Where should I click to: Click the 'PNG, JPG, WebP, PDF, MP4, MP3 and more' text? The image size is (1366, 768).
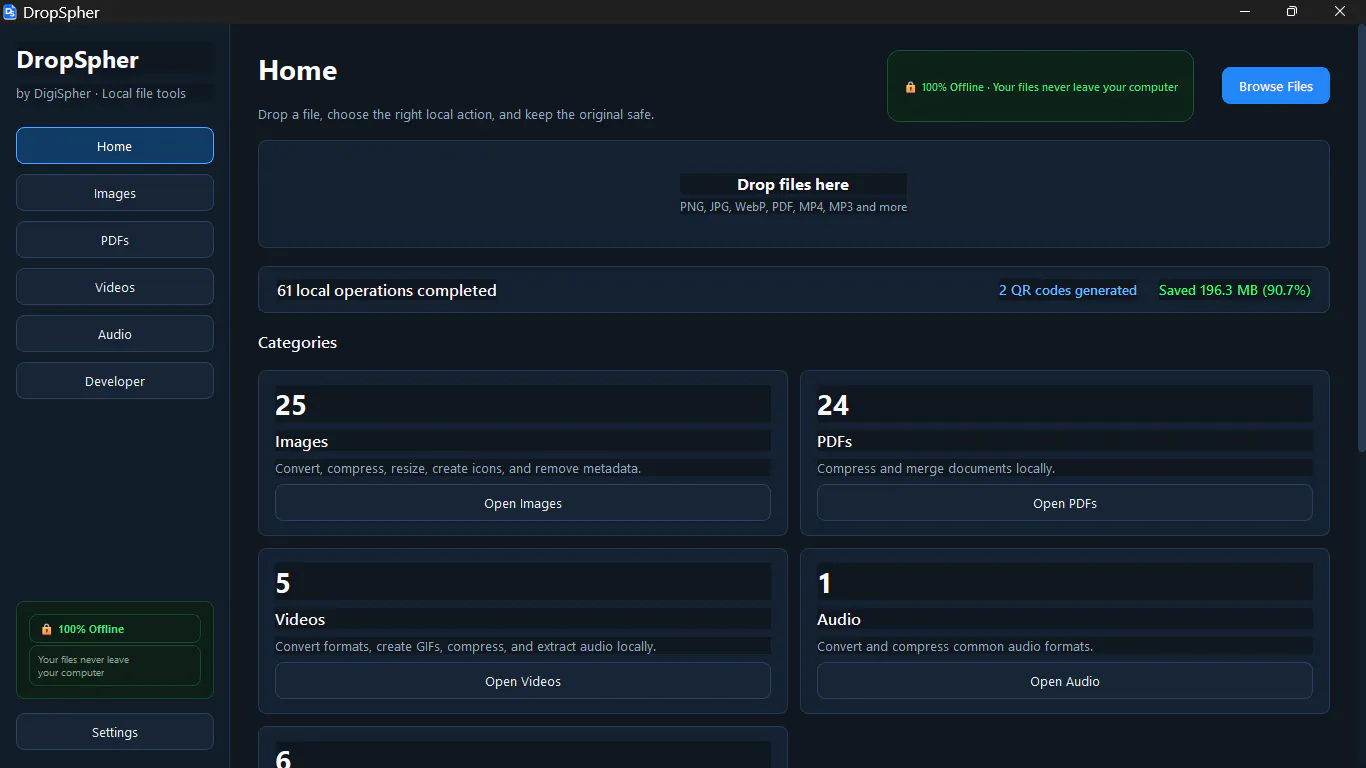point(794,207)
